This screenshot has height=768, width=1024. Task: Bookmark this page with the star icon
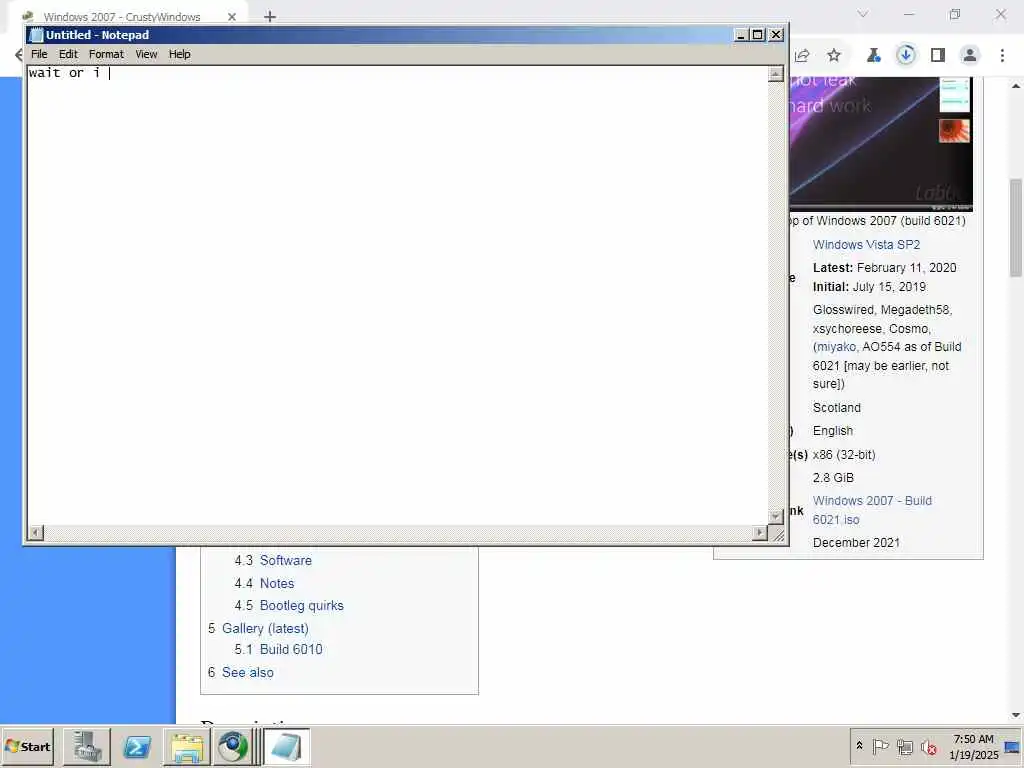(834, 56)
